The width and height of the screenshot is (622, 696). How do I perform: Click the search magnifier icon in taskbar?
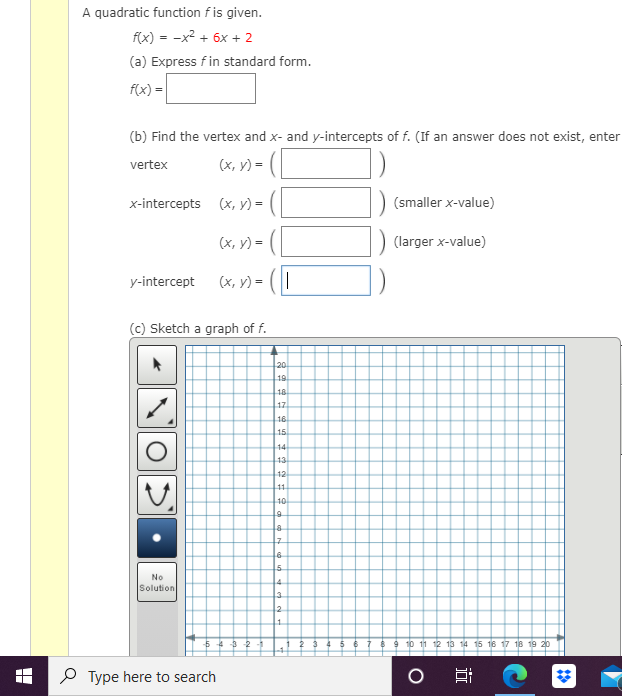point(68,676)
